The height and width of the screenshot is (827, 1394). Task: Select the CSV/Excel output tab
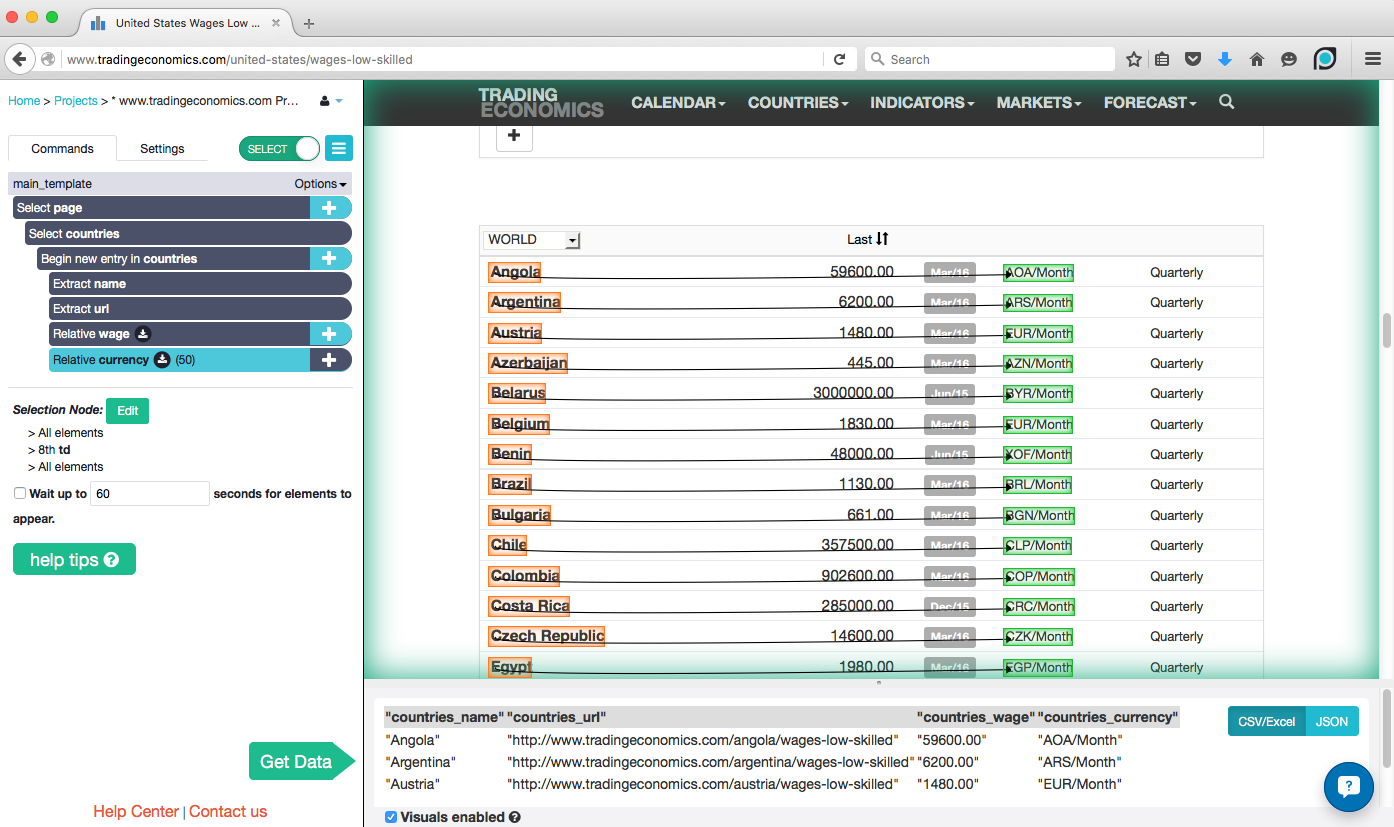click(x=1266, y=721)
